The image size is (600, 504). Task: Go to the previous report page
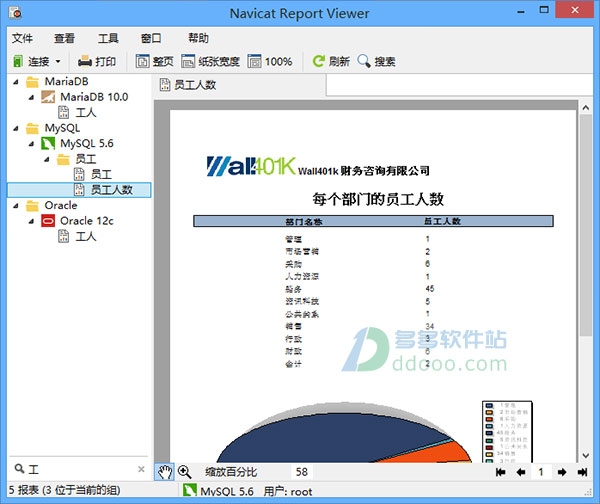tap(521, 472)
